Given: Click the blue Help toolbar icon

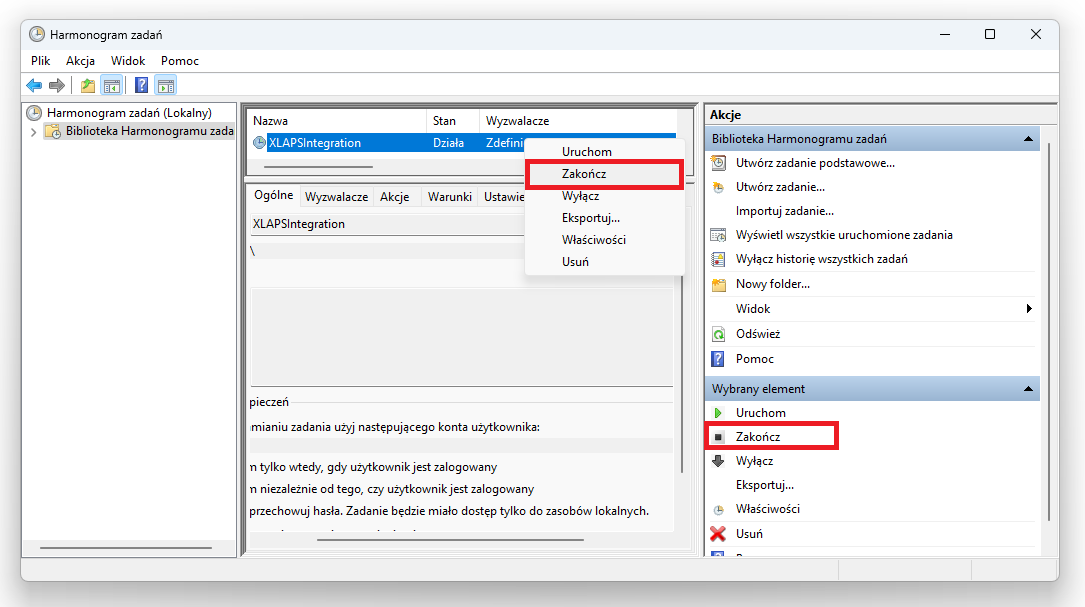Looking at the screenshot, I should [x=142, y=86].
